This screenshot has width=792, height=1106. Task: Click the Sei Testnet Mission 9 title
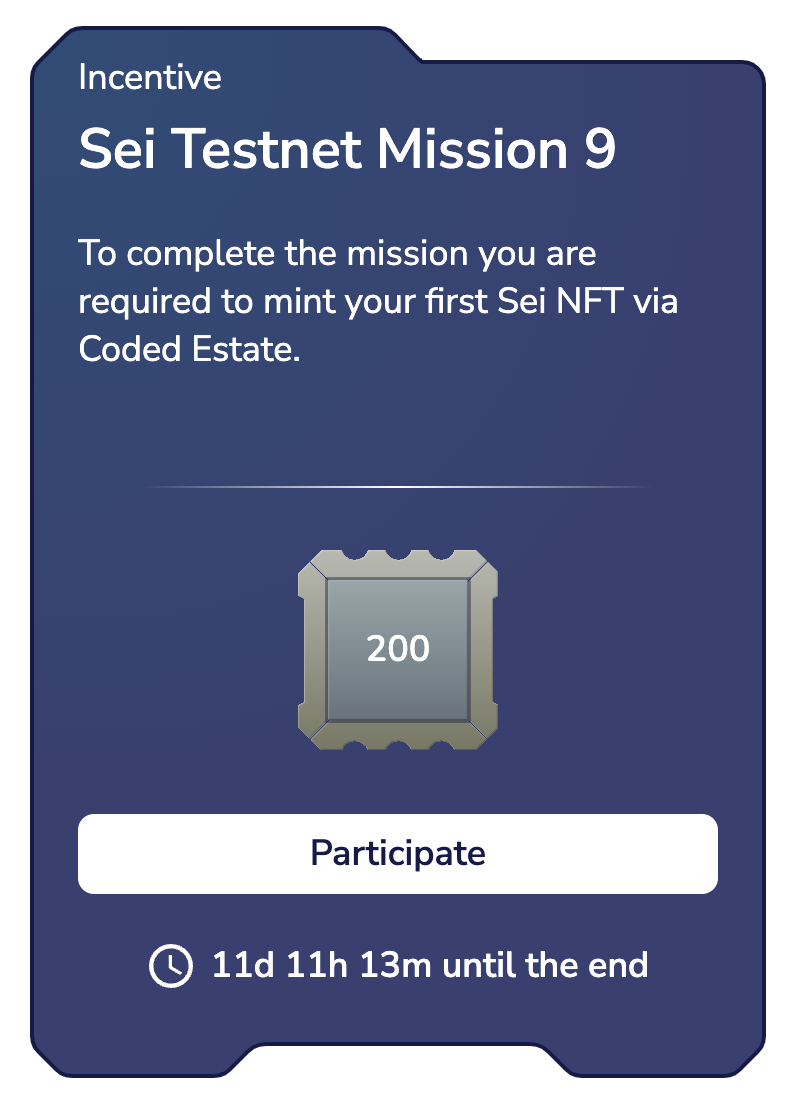[x=346, y=150]
